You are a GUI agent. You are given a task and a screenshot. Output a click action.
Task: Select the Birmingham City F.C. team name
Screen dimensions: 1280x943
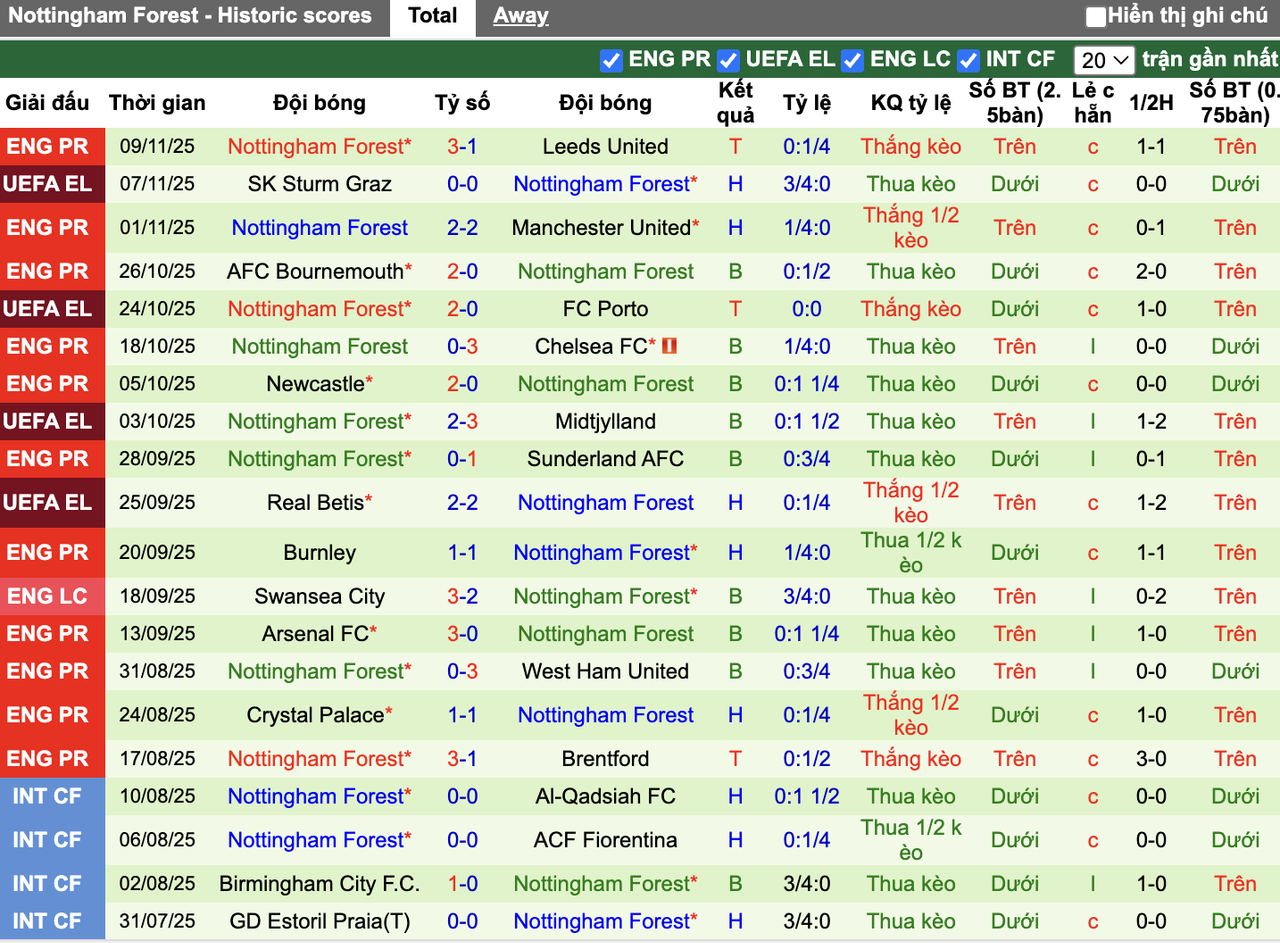[320, 884]
